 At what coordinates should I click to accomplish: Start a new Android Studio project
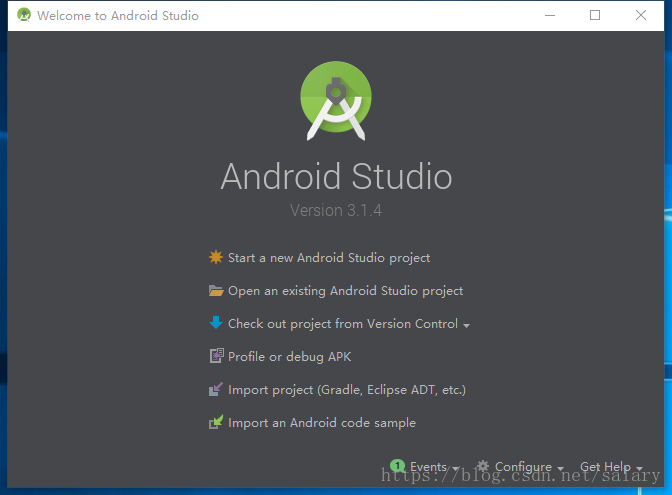329,258
